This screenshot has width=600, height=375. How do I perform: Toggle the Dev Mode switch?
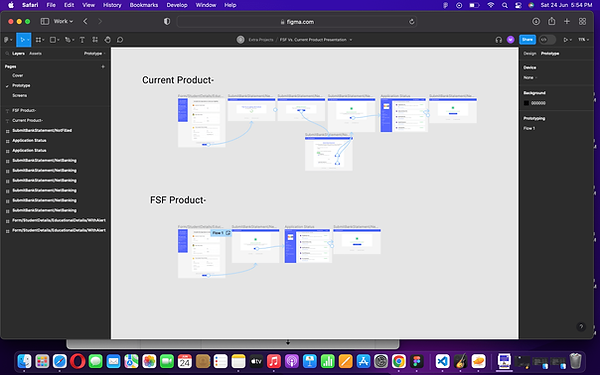(547, 40)
